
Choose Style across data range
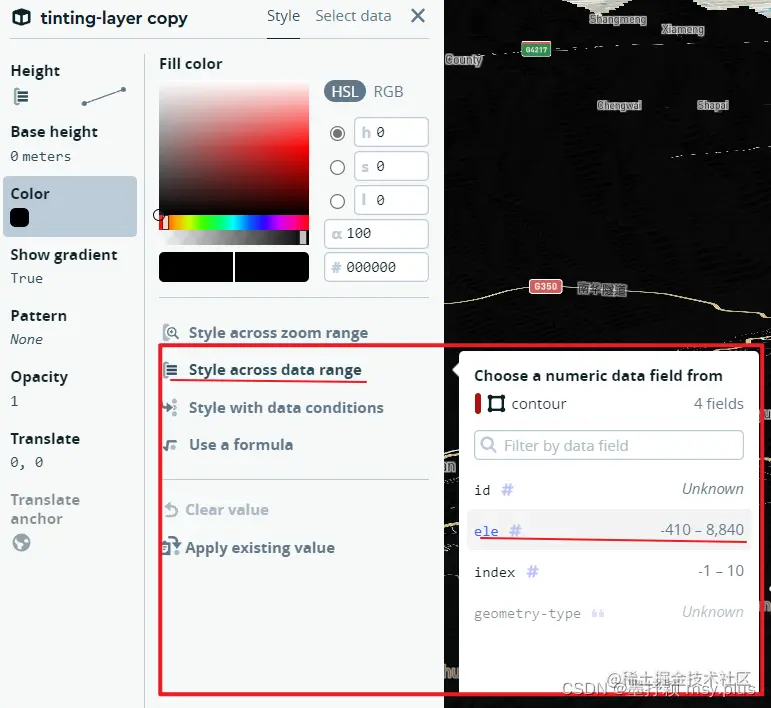click(275, 370)
